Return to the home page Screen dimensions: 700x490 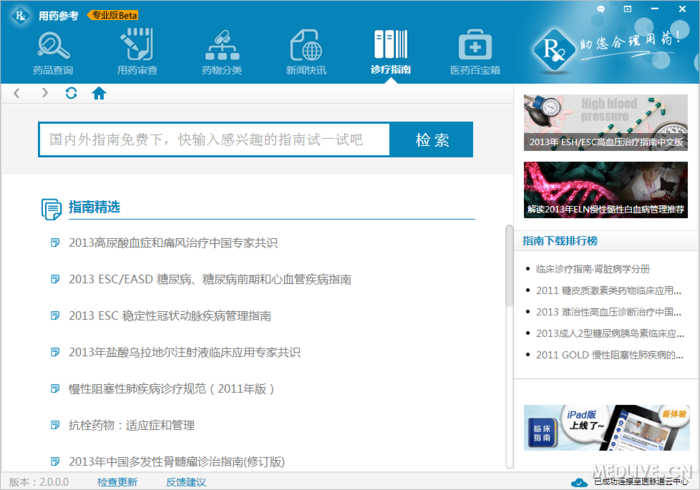(x=99, y=93)
